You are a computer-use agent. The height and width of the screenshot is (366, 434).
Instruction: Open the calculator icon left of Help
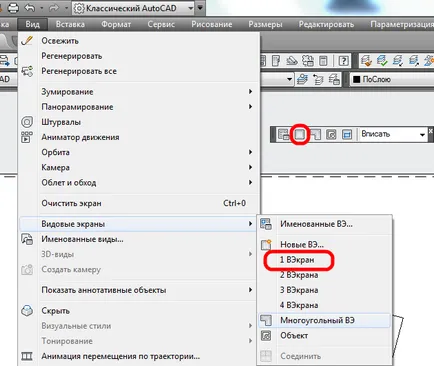(323, 61)
